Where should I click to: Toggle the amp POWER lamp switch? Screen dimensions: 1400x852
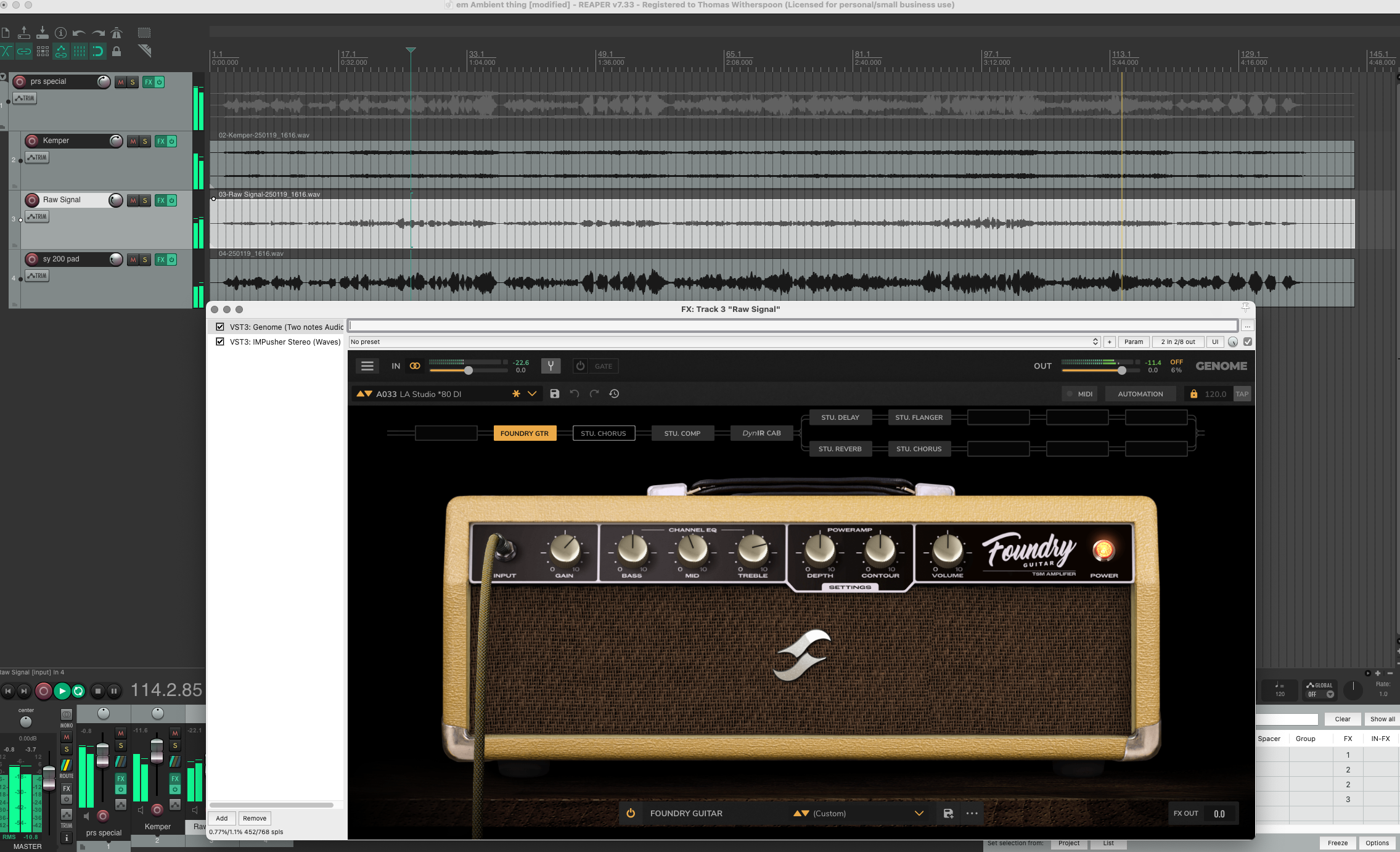[1103, 549]
